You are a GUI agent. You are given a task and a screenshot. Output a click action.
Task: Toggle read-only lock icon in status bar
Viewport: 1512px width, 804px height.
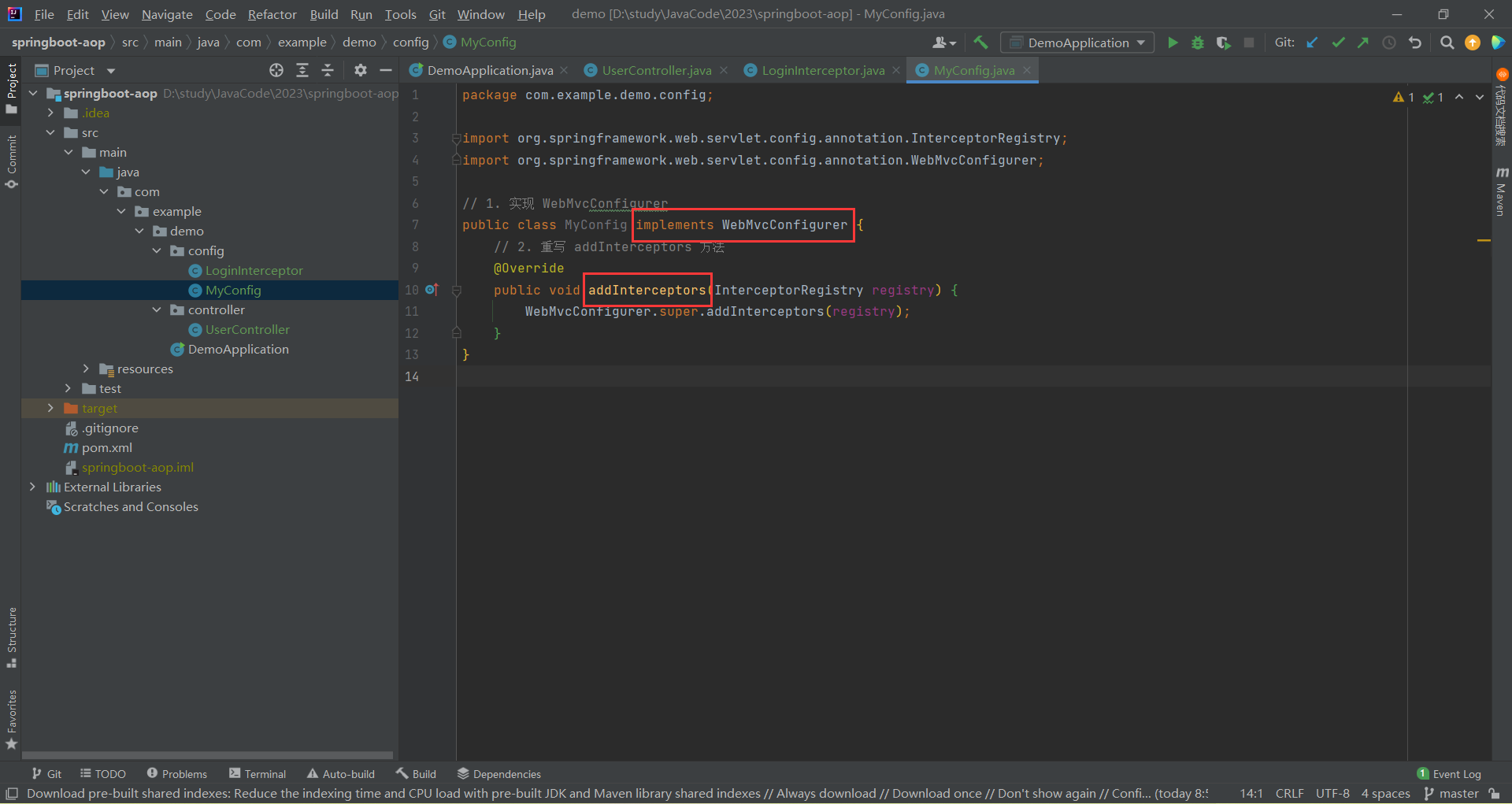1494,794
